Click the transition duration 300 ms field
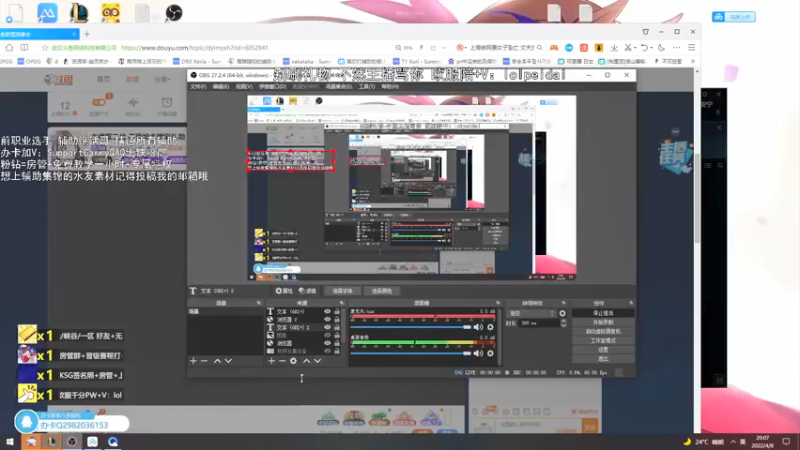 538,323
